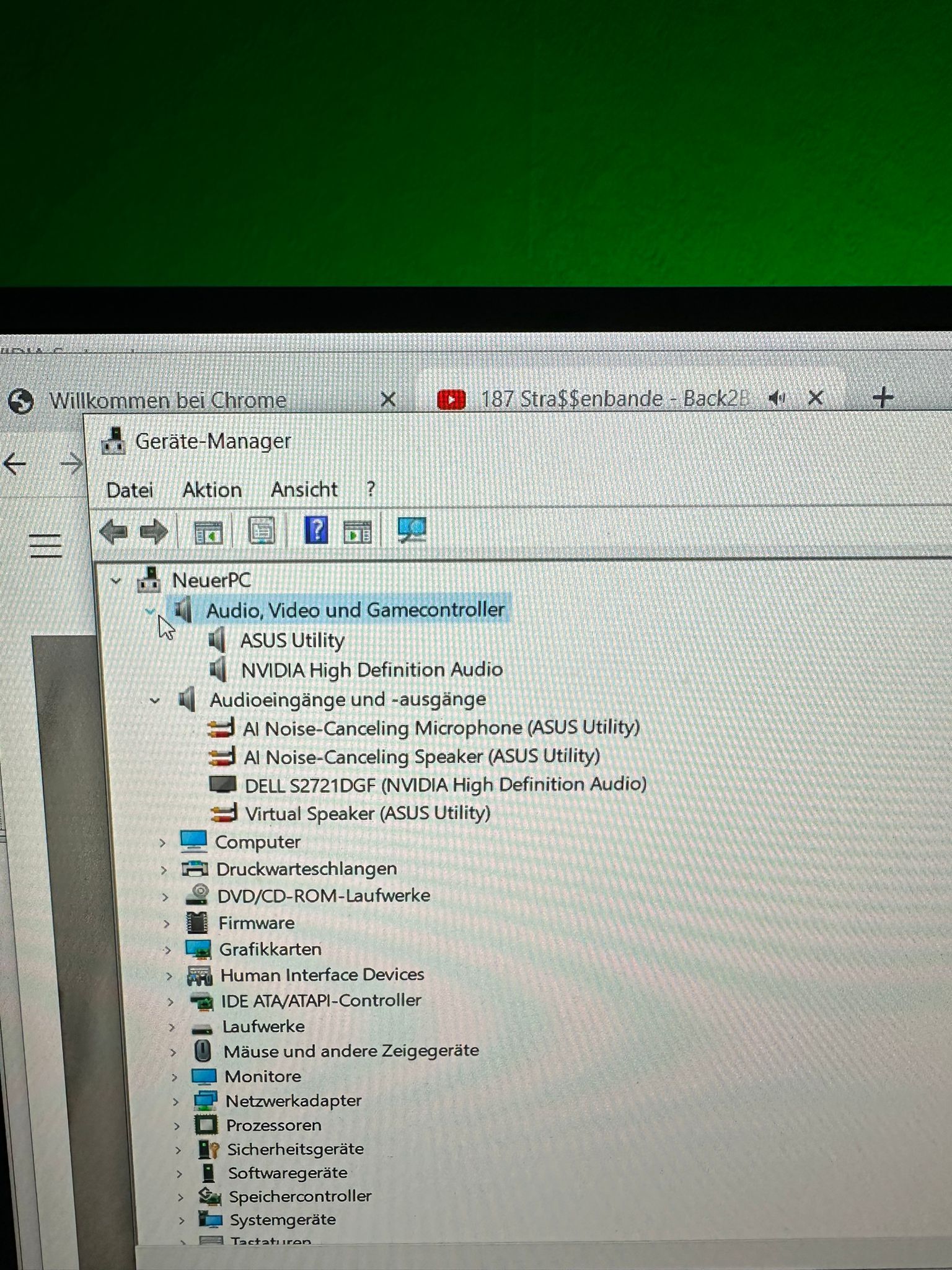Open a new Chrome tab with plus button
This screenshot has width=952, height=1270.
pyautogui.click(x=883, y=397)
